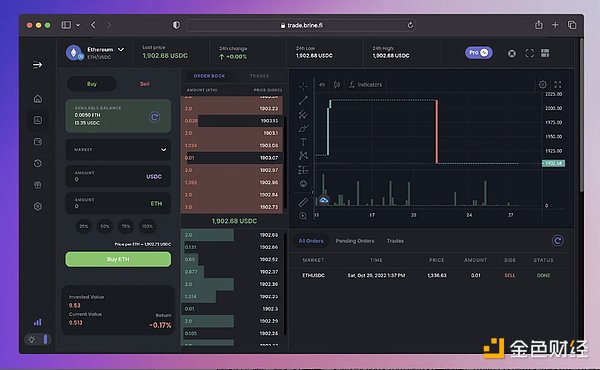Focus the ETH amount input field
Screen dimensions: 600x370
118,203
